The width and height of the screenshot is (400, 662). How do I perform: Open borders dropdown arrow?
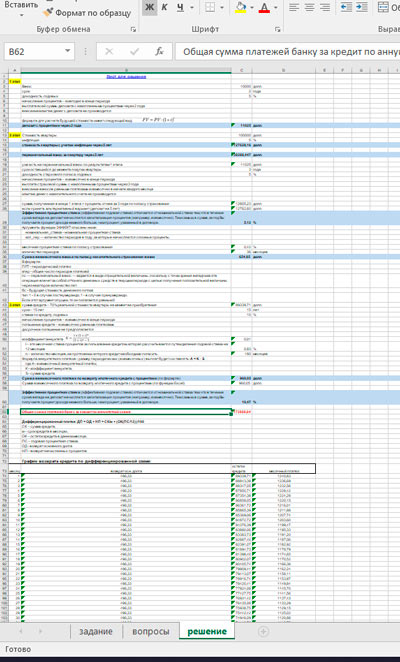pyautogui.click(x=222, y=8)
